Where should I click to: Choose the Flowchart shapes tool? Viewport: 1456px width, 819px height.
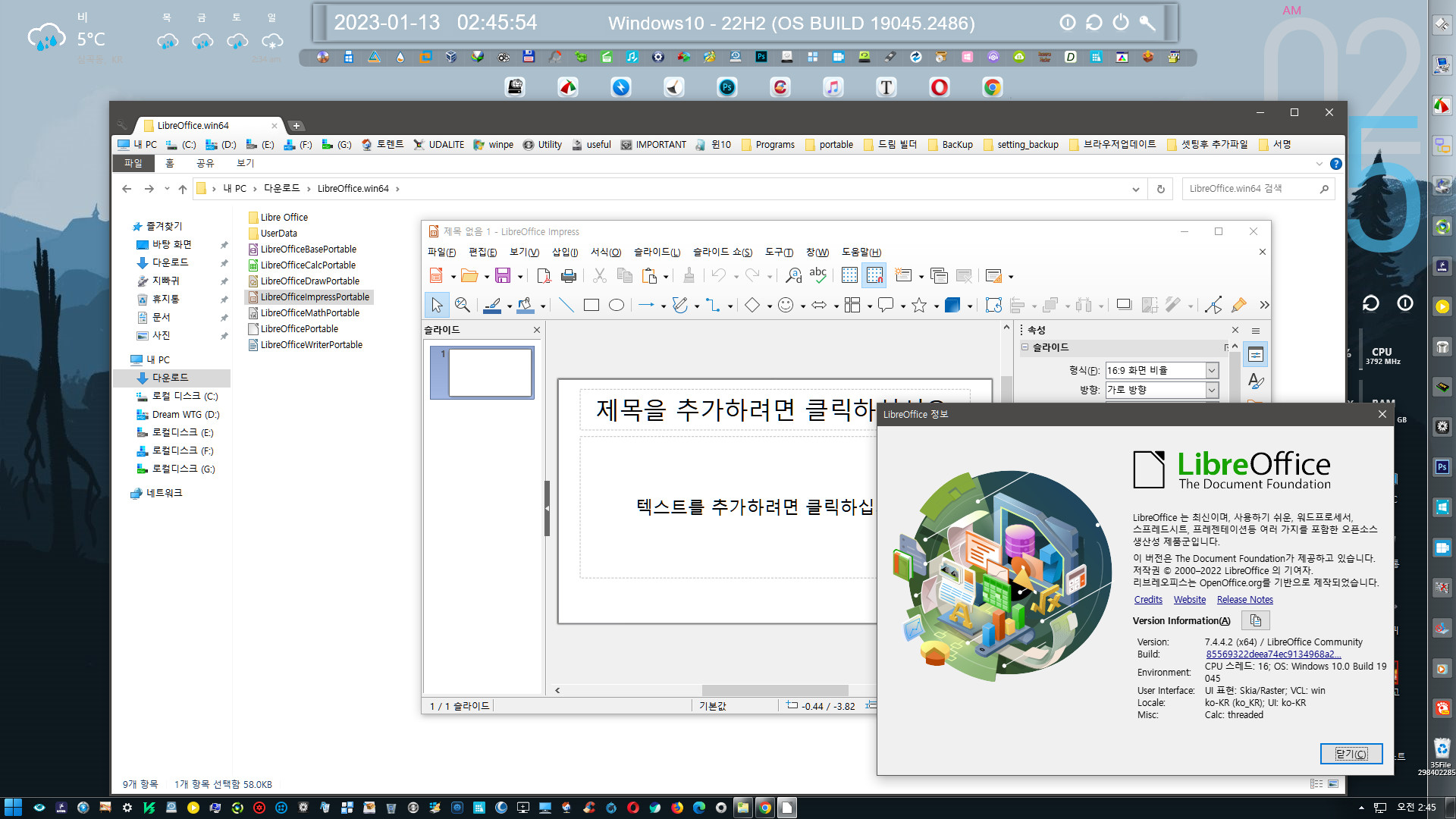(852, 305)
